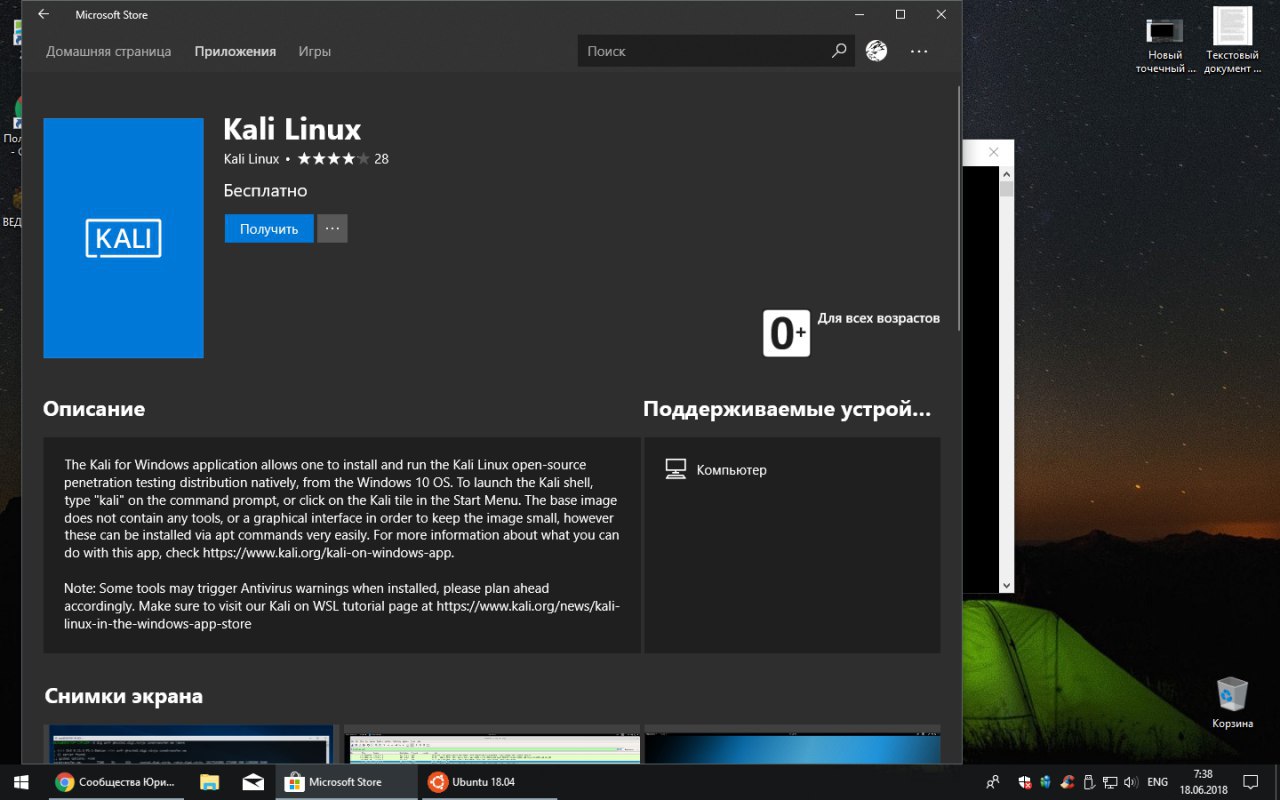The height and width of the screenshot is (800, 1280).
Task: Open the Action Center notifications icon
Action: (x=1250, y=781)
